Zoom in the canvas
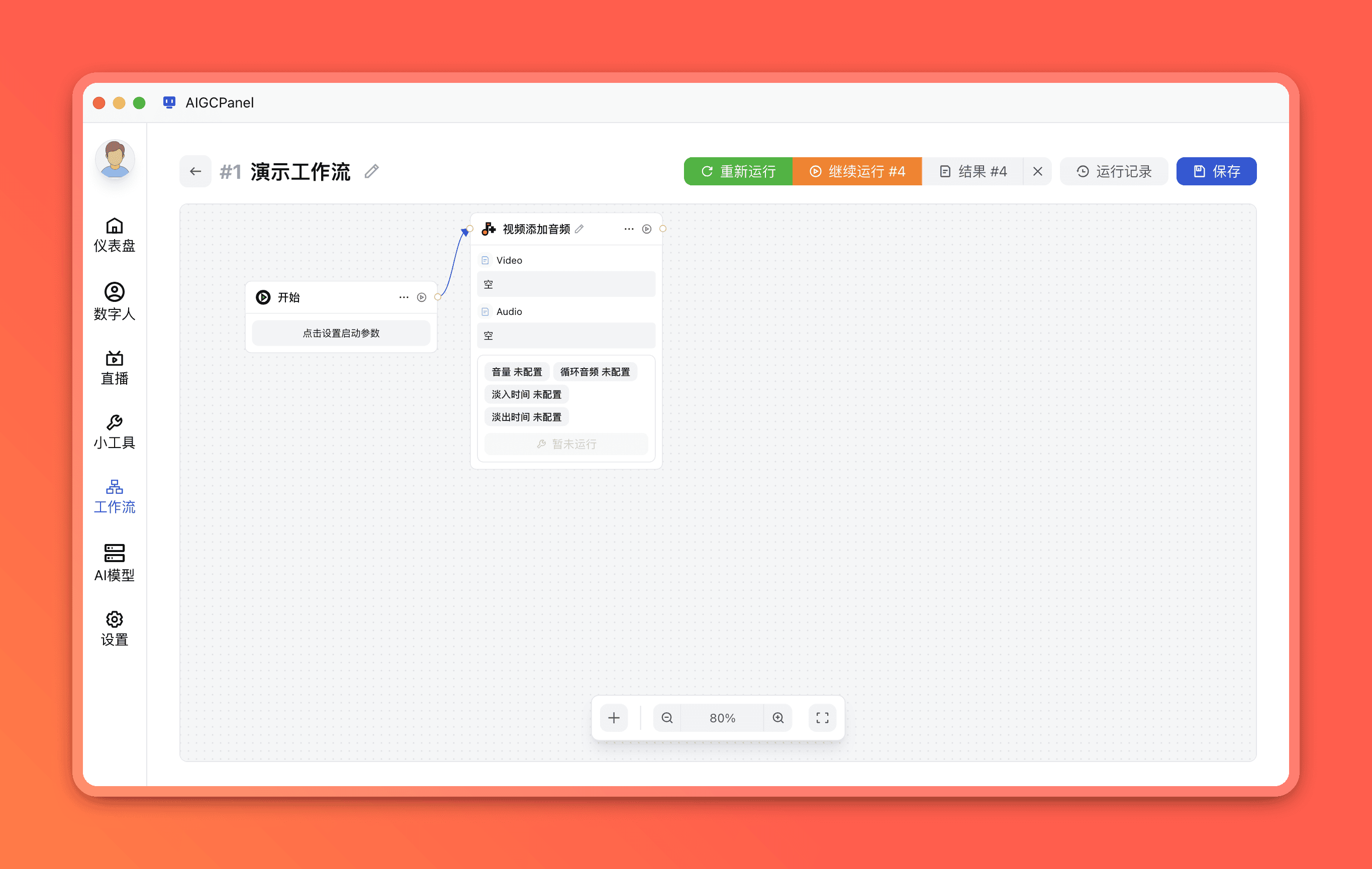The width and height of the screenshot is (1372, 869). [x=778, y=718]
